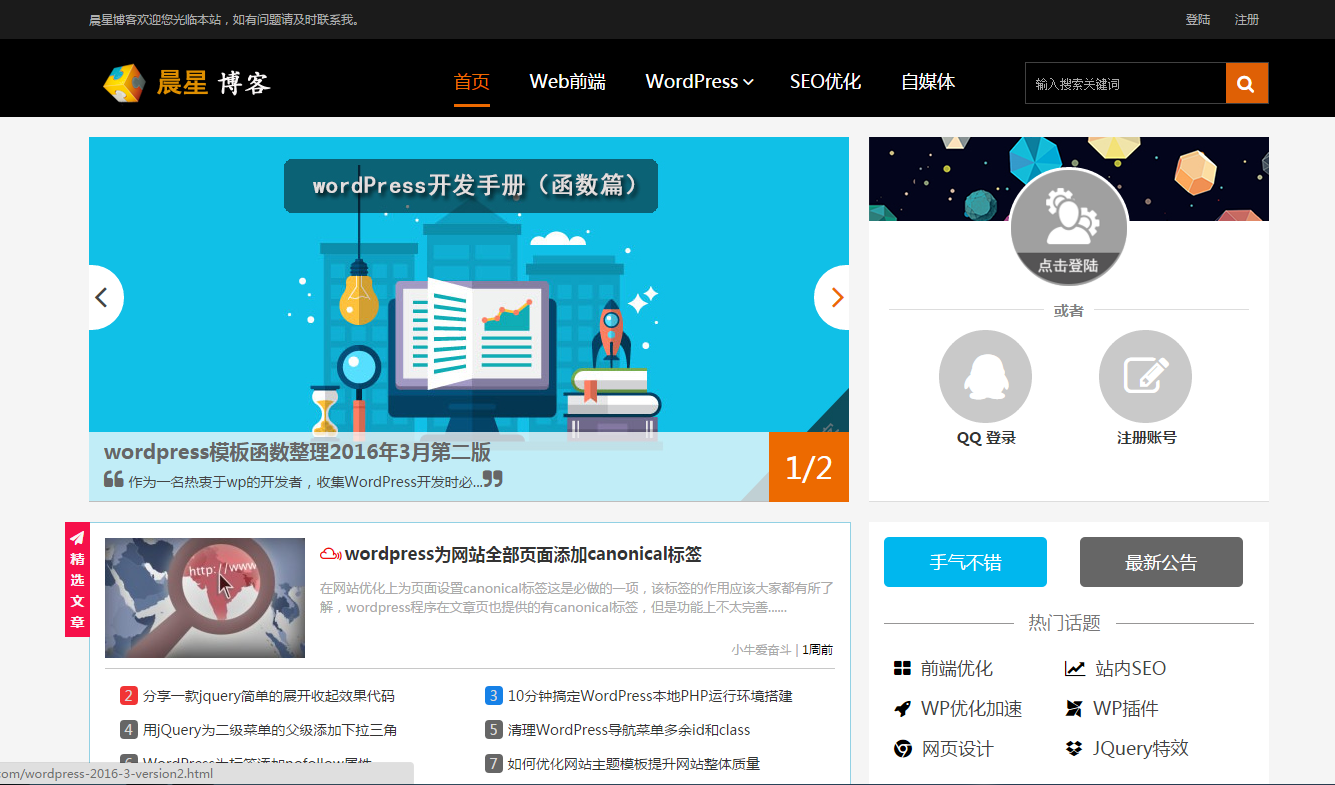Open article 用jQuery为二级菜单的父级添加下拉三角

tap(270, 730)
